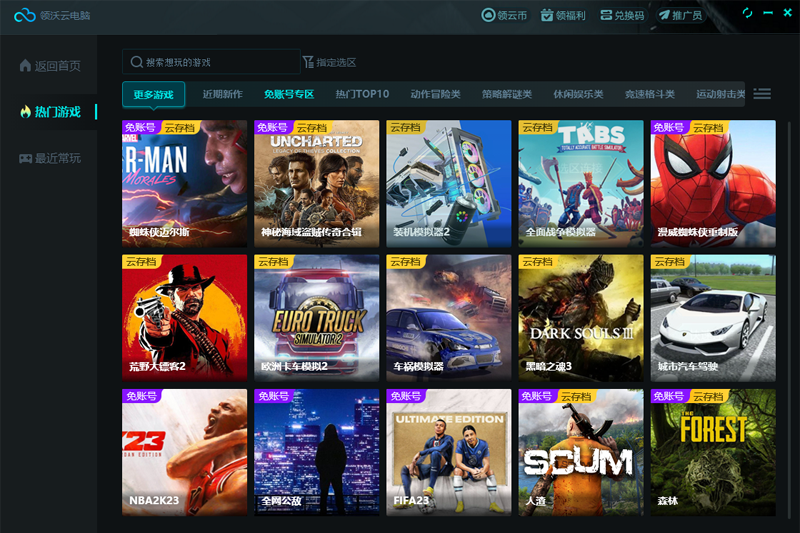This screenshot has height=533, width=800.
Task: Switch to 近期新作 tab
Action: (222, 95)
